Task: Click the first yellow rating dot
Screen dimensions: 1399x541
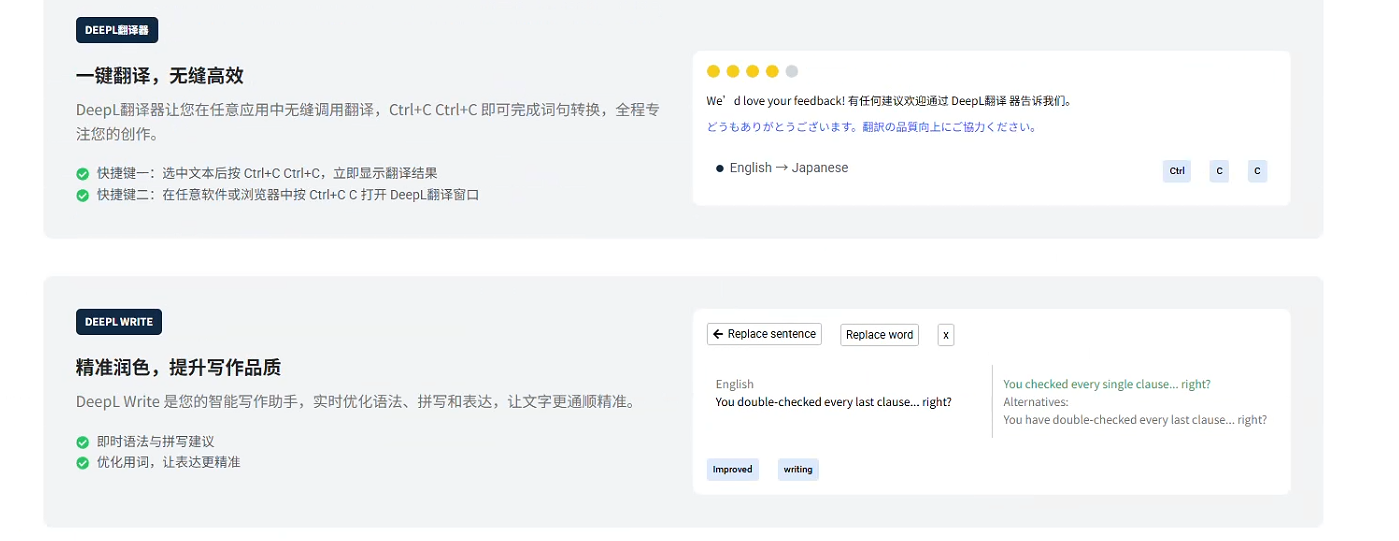Action: tap(713, 71)
